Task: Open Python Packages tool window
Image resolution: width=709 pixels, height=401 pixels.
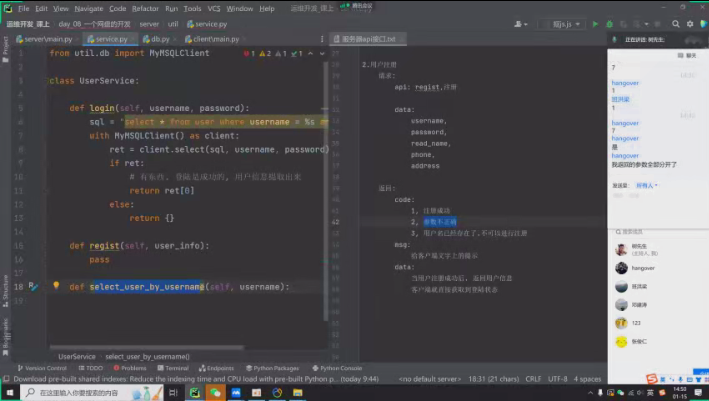Action: pos(273,368)
